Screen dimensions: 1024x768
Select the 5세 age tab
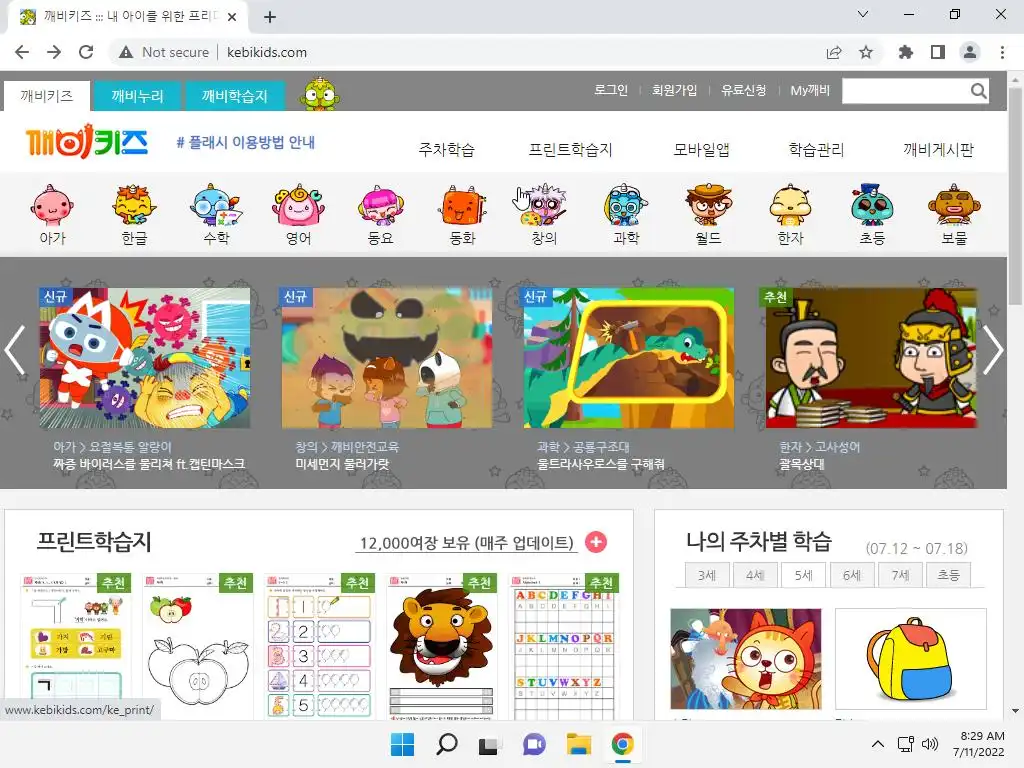[x=804, y=575]
